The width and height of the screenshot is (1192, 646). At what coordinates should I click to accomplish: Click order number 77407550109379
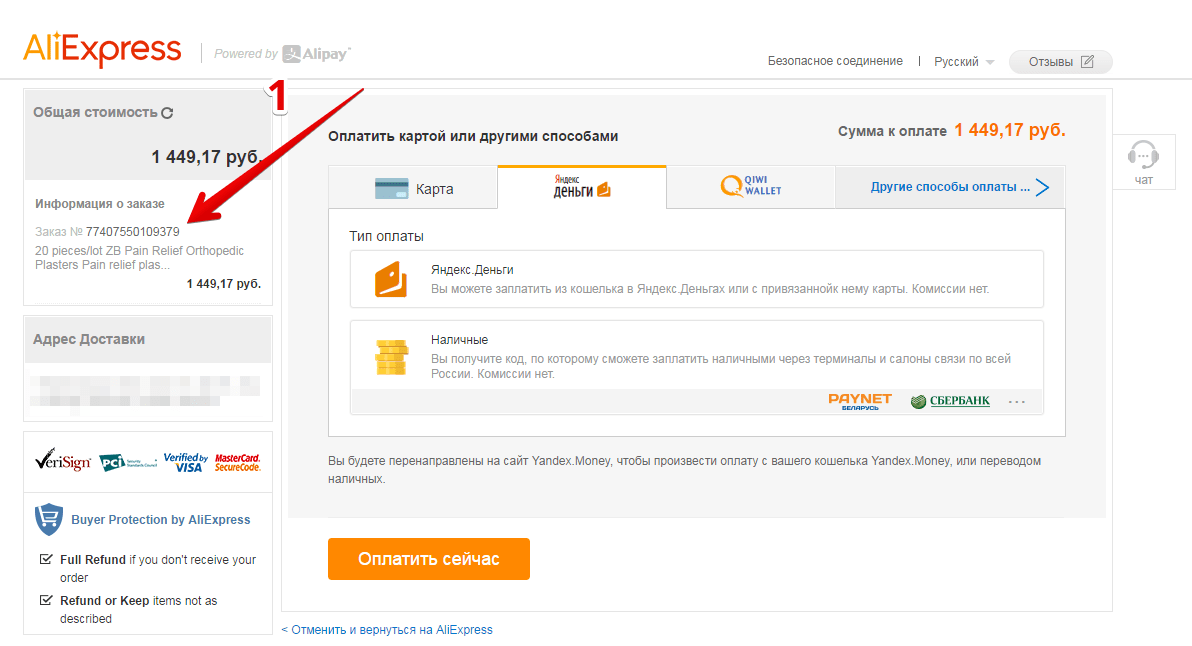pos(132,232)
